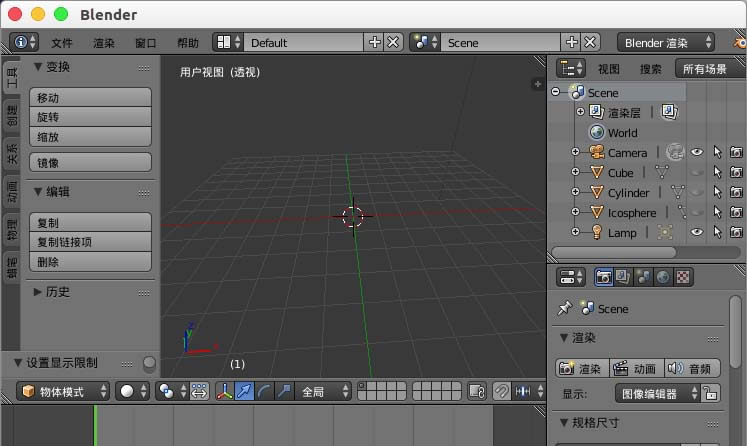Open the scene browse icon
Viewport: 747px width, 446px height.
coord(425,42)
